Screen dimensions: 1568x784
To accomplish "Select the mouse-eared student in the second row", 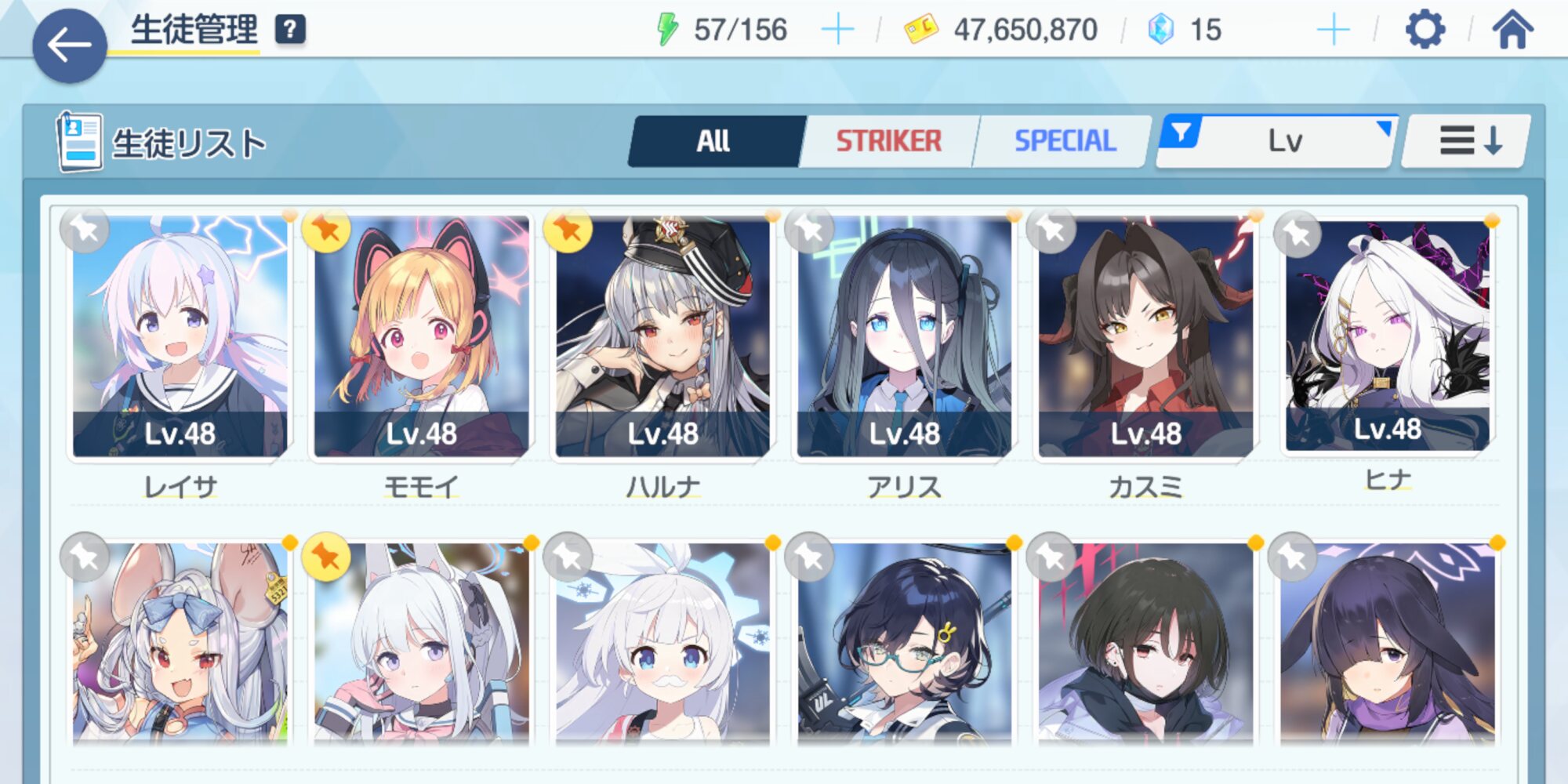I will coord(180,643).
